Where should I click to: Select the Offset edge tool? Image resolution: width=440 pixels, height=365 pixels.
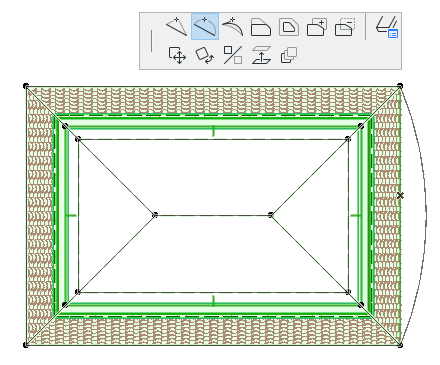pyautogui.click(x=261, y=27)
